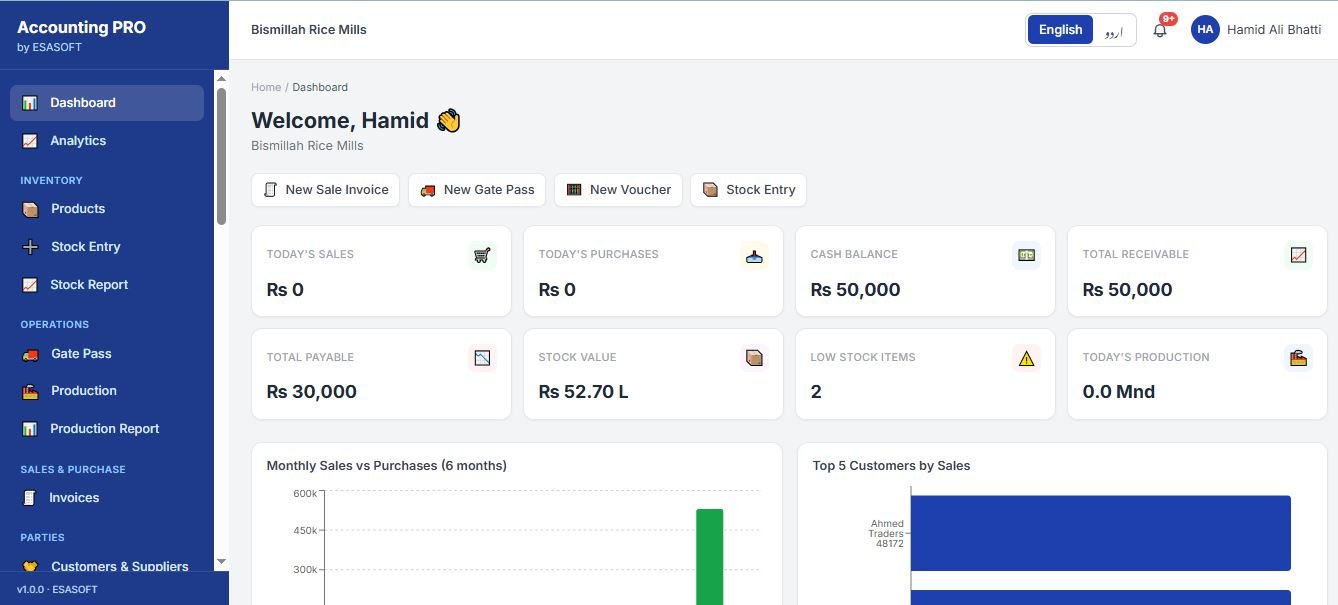Click the Top 5 Customers by Sales title
Image resolution: width=1338 pixels, height=605 pixels.
point(891,466)
